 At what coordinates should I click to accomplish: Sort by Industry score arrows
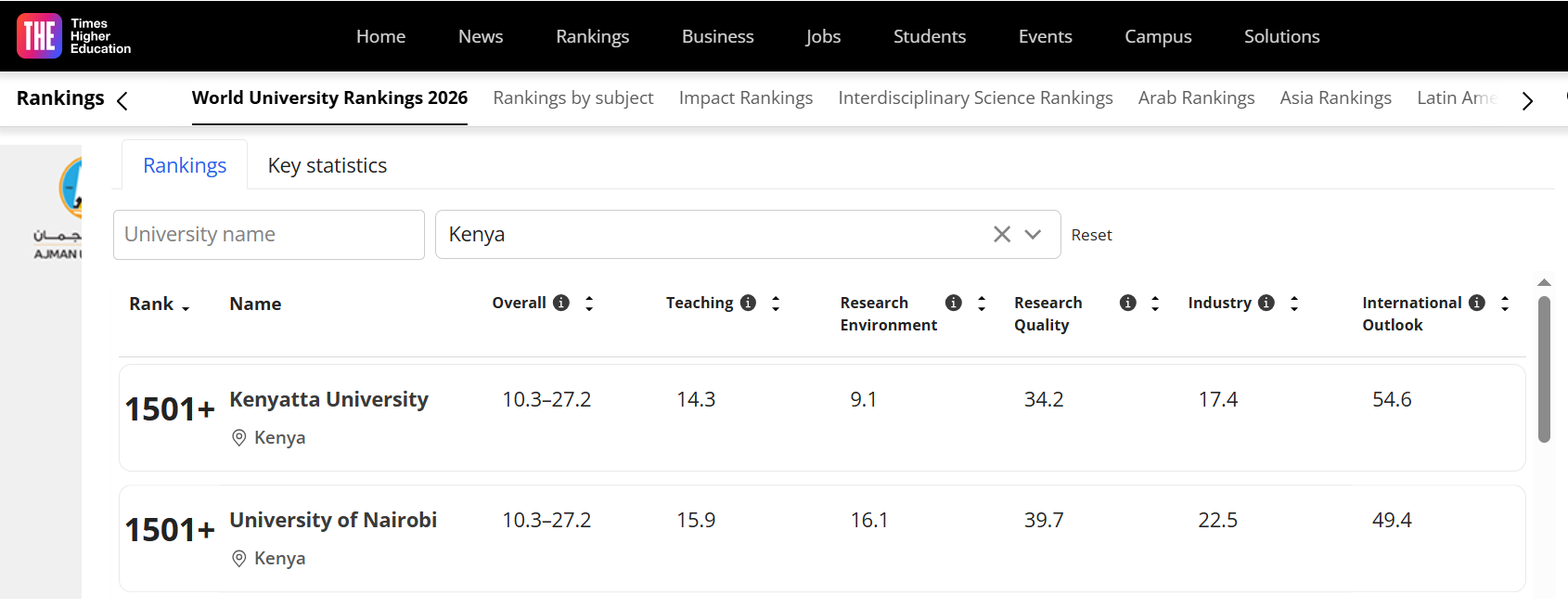click(1294, 303)
